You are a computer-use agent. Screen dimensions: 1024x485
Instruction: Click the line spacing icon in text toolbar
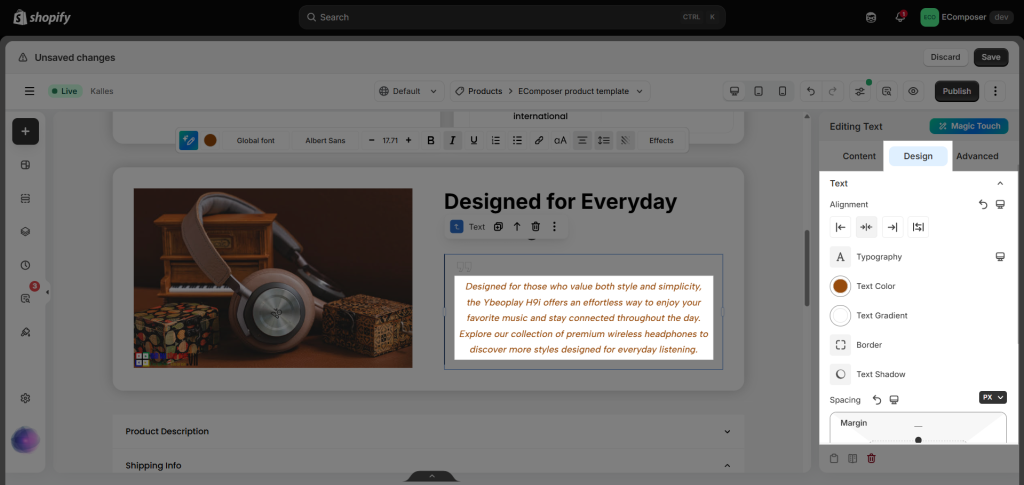point(604,140)
